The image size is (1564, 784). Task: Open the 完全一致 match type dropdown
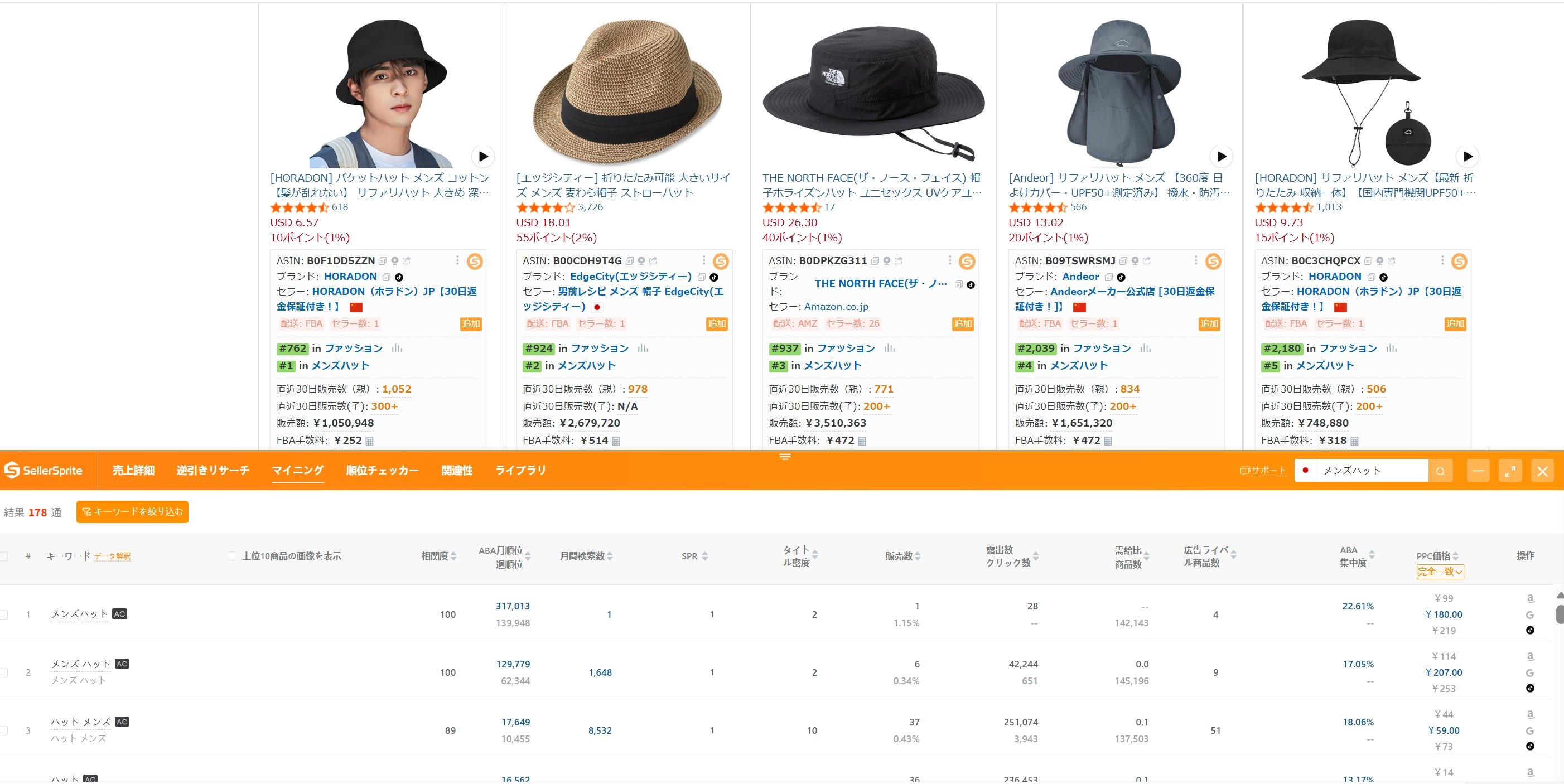tap(1440, 572)
